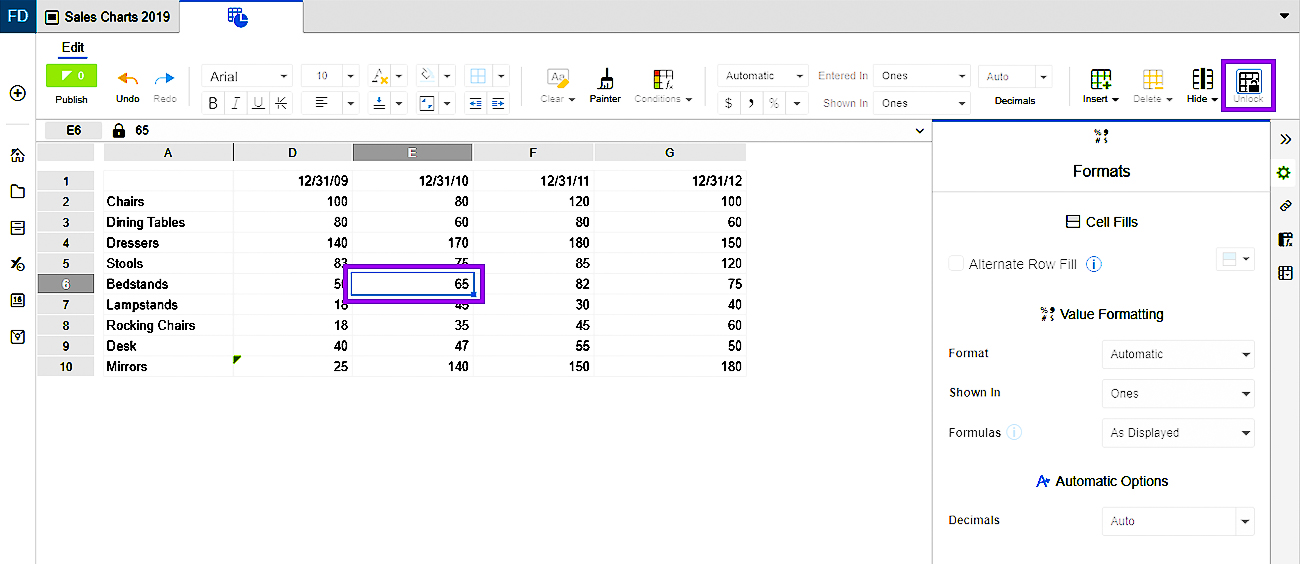Select column header G

[x=669, y=152]
